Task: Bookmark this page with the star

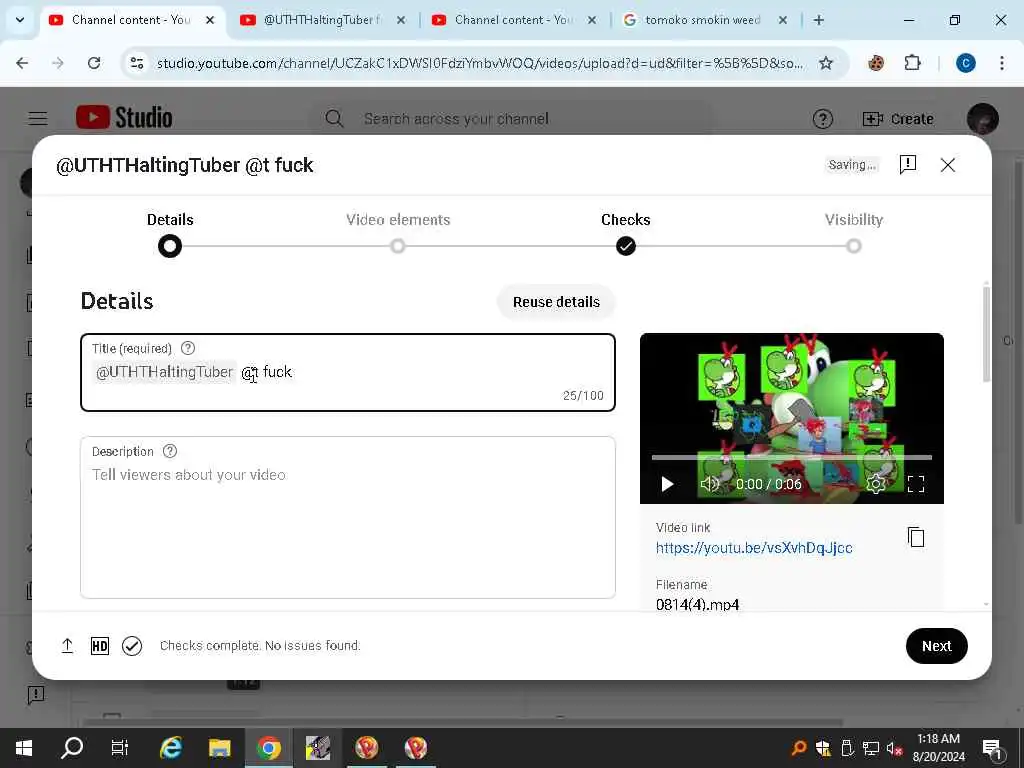Action: (825, 63)
